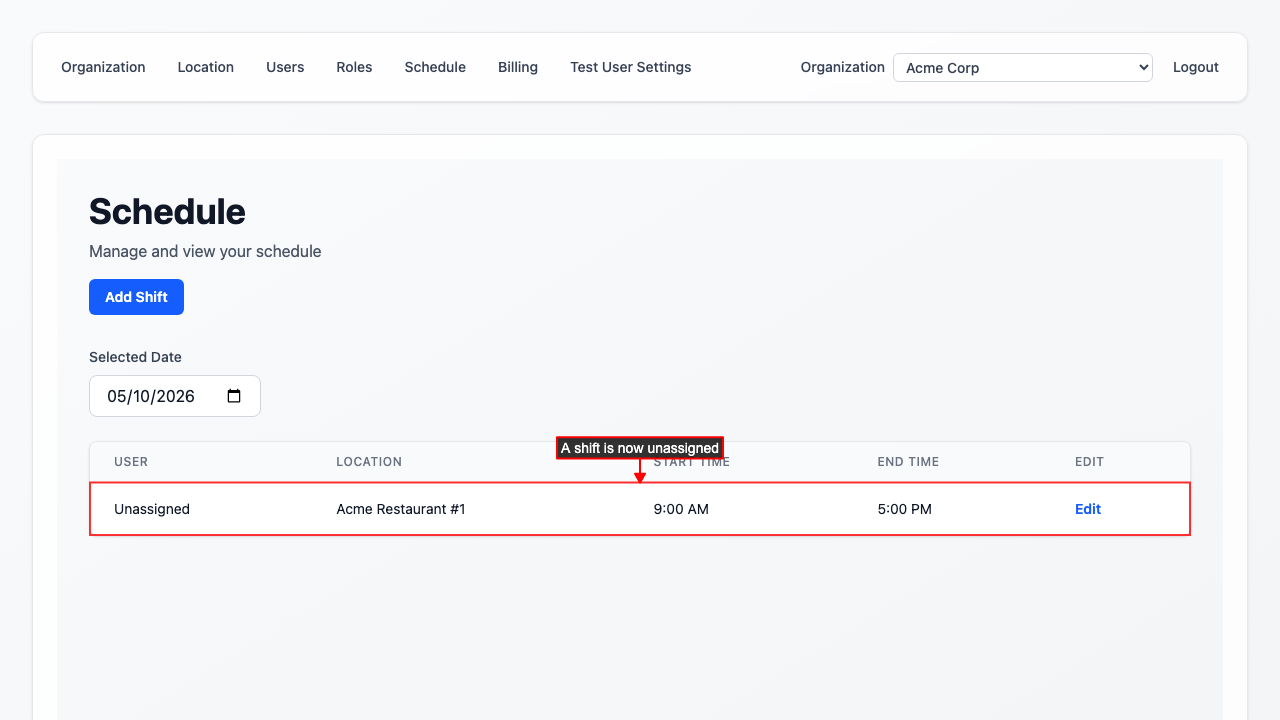
Task: Go to the Roles section
Action: [354, 67]
